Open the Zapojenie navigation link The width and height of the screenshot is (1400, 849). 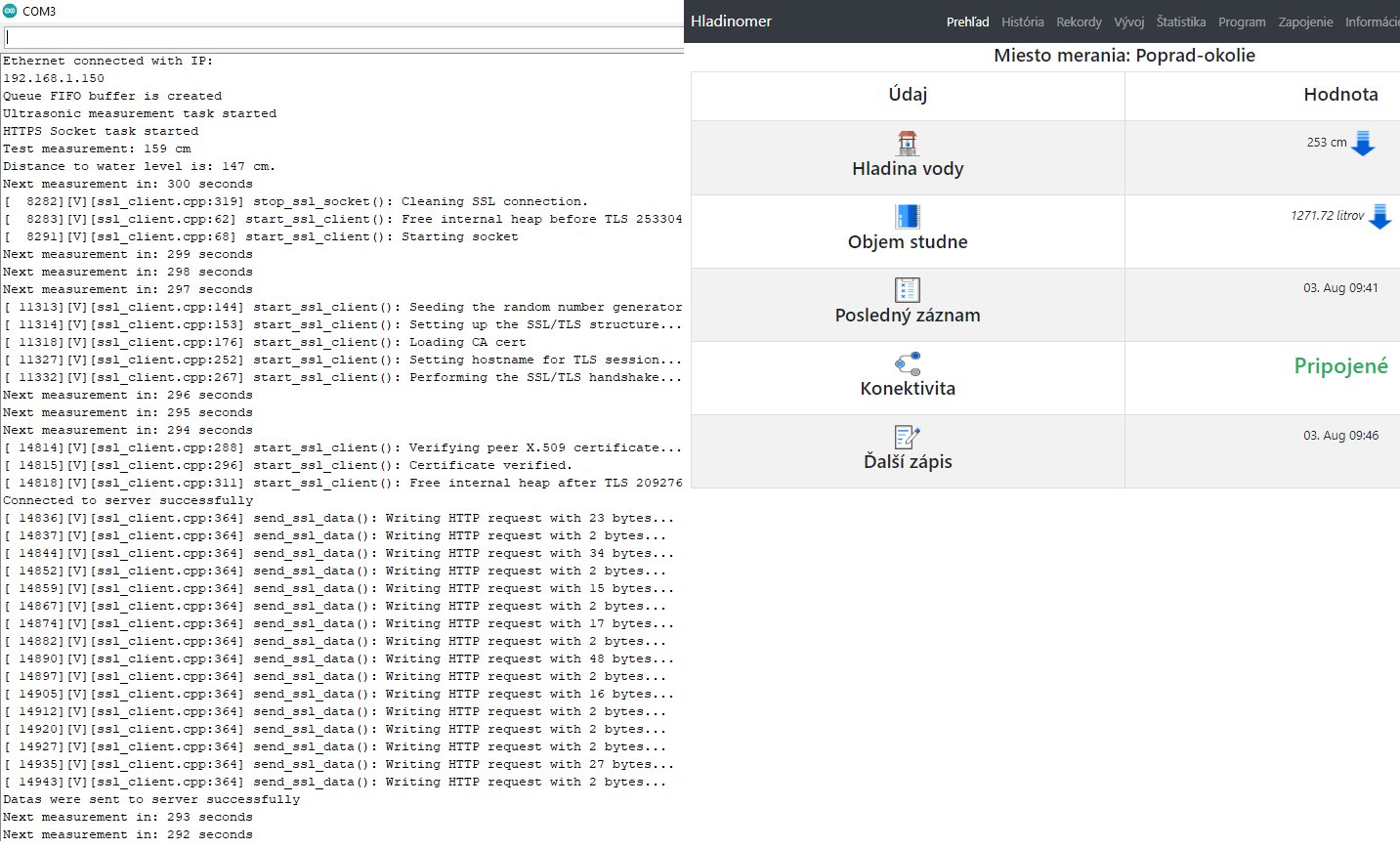(1305, 21)
